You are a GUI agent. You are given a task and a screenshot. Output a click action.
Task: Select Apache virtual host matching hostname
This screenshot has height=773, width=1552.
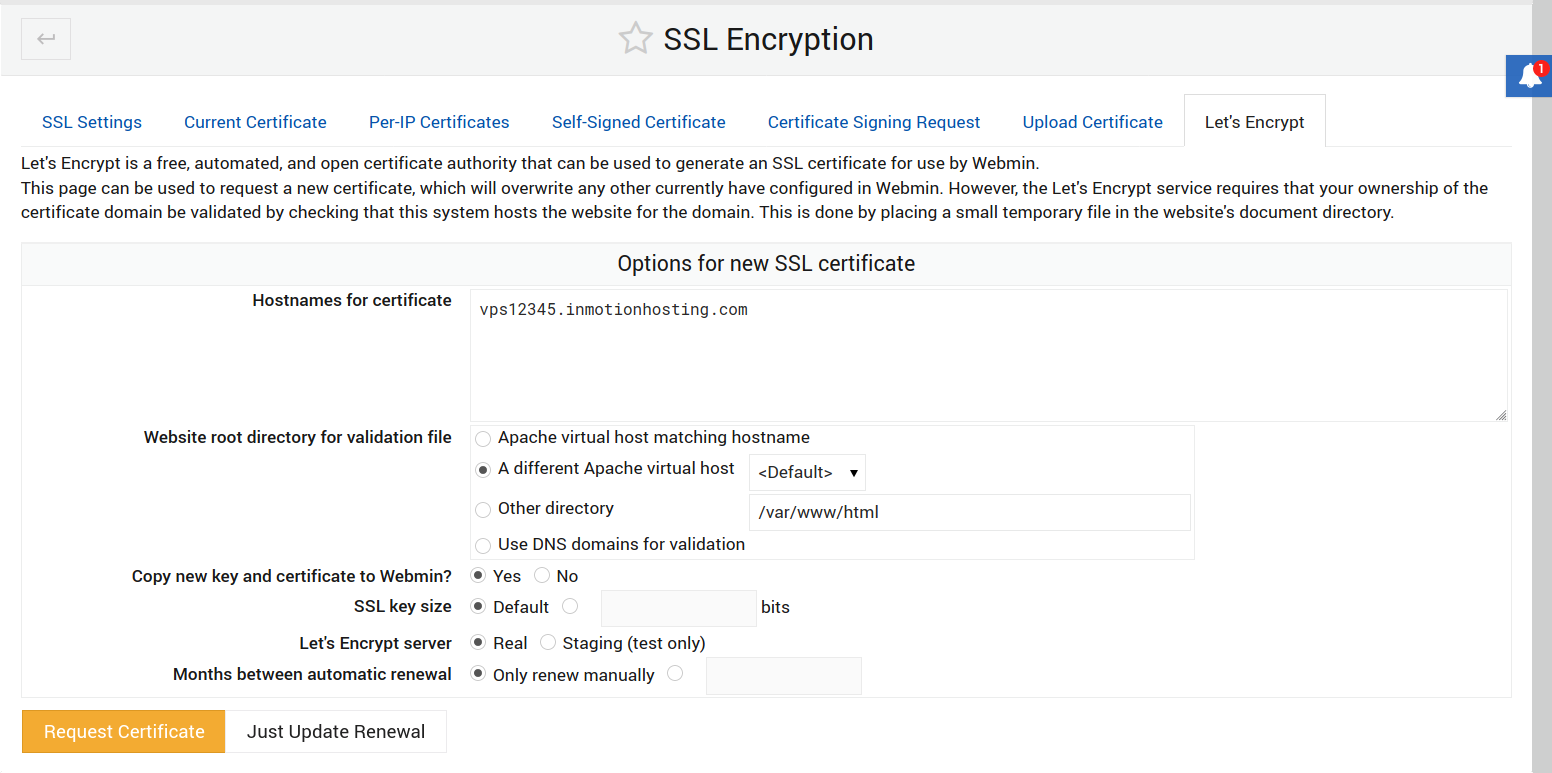coord(483,438)
